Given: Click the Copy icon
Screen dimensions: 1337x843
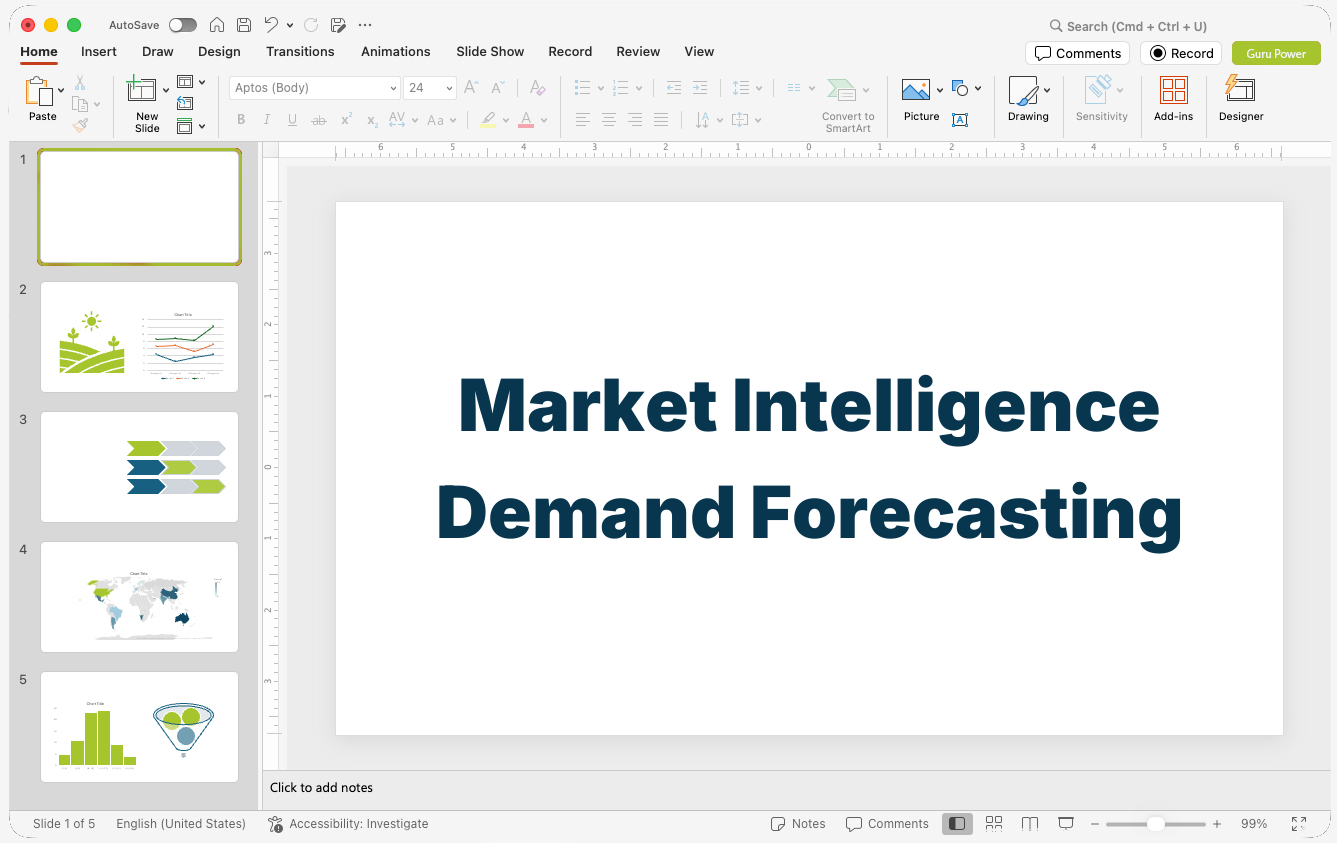Looking at the screenshot, I should tap(80, 104).
